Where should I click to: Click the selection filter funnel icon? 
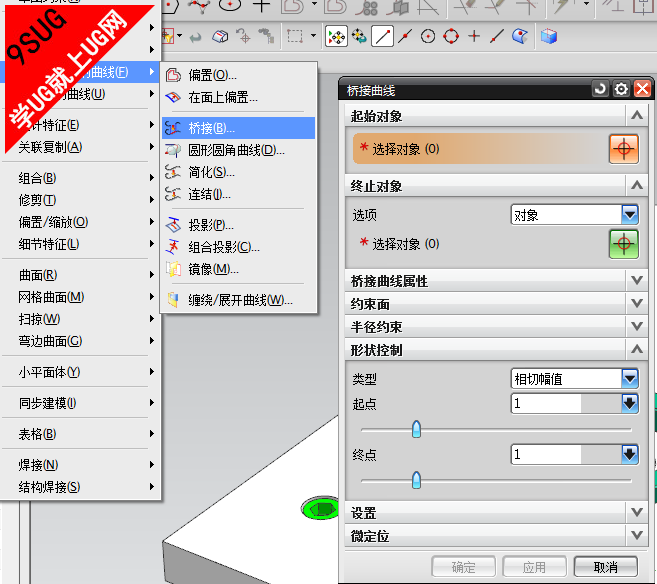click(x=168, y=36)
